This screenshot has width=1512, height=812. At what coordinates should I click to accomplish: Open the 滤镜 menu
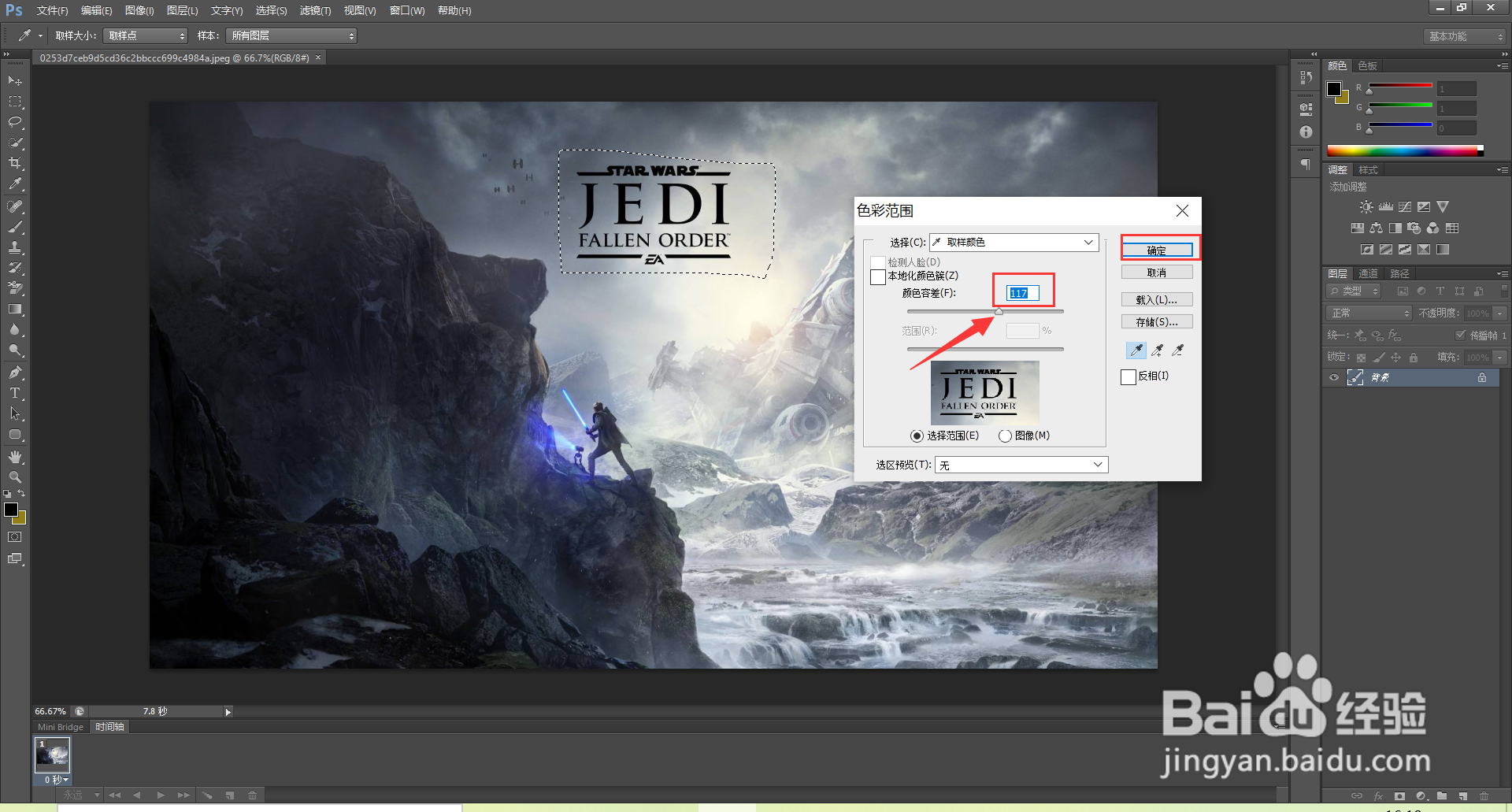[x=315, y=10]
